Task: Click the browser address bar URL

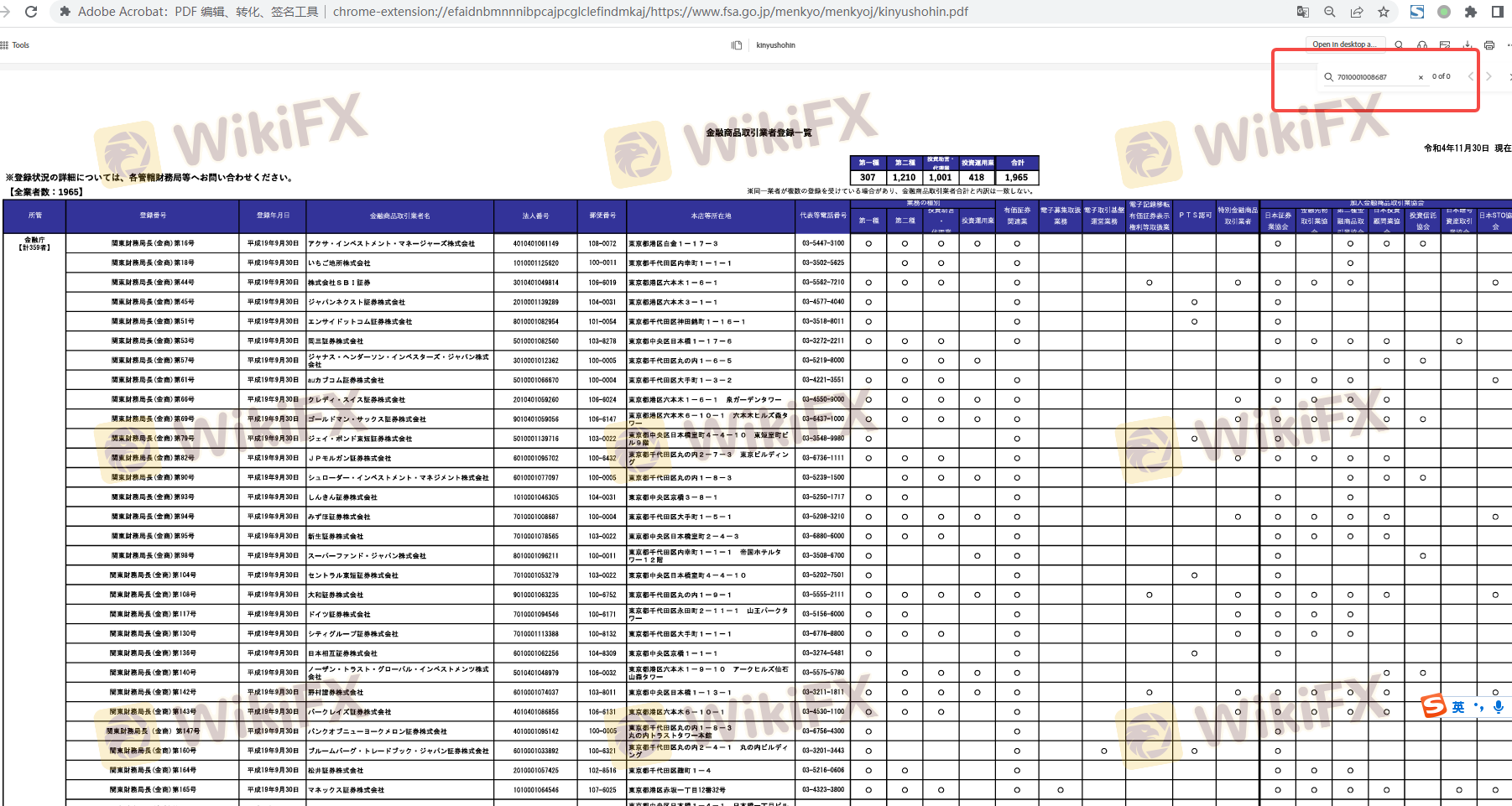Action: pyautogui.click(x=650, y=12)
